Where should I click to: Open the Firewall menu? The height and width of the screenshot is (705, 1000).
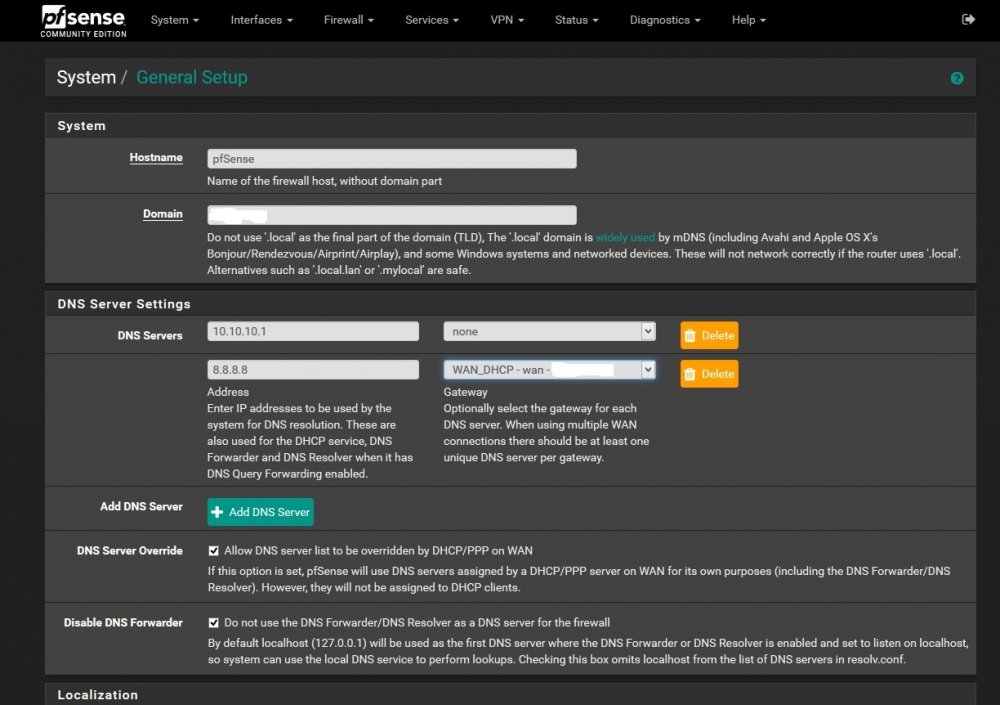[348, 20]
